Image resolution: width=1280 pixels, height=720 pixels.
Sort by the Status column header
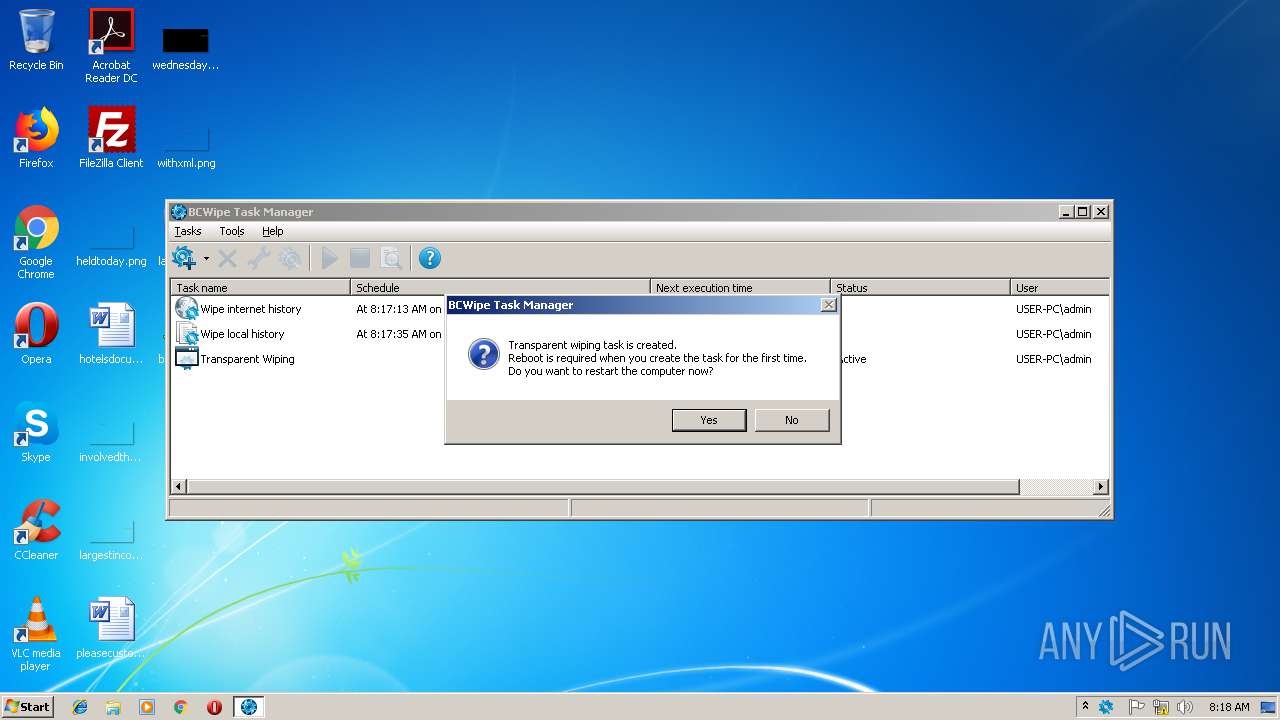tap(921, 287)
